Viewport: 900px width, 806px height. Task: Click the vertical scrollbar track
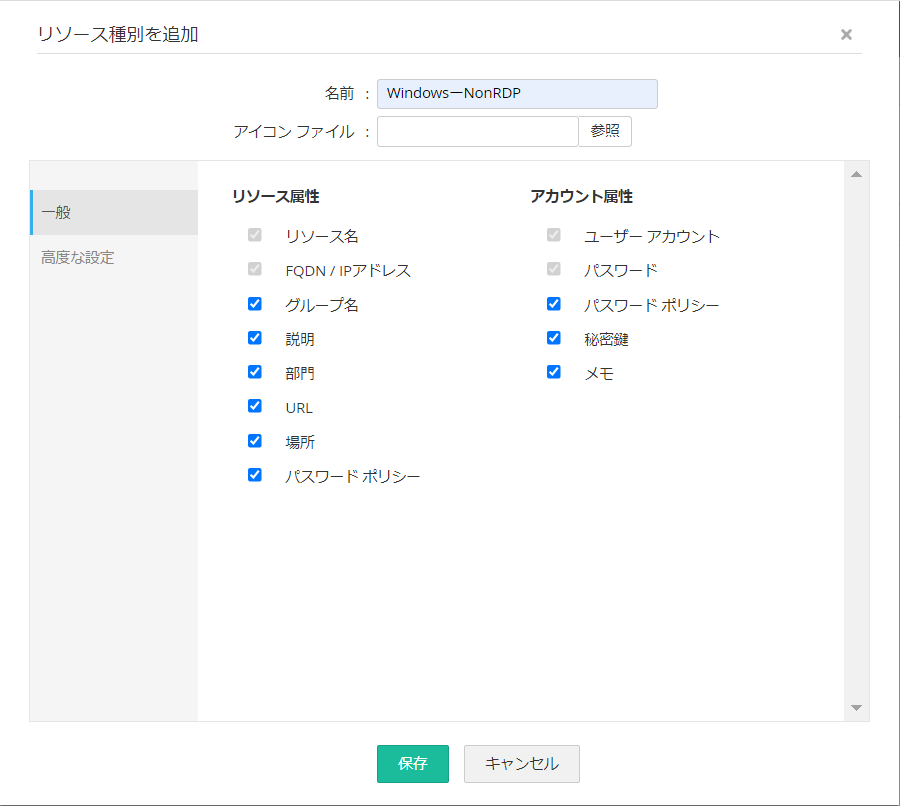point(856,440)
